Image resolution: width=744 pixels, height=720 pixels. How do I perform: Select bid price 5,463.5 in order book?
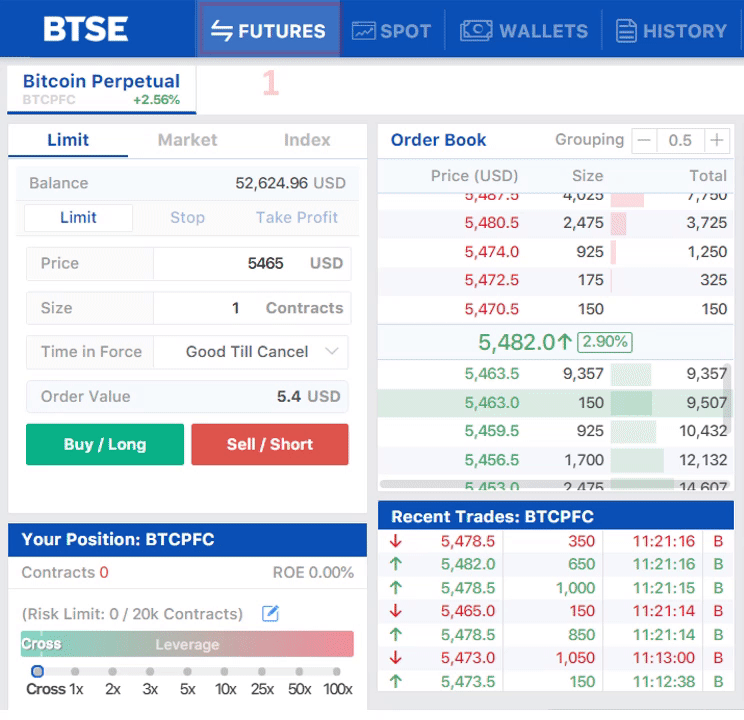[x=492, y=374]
